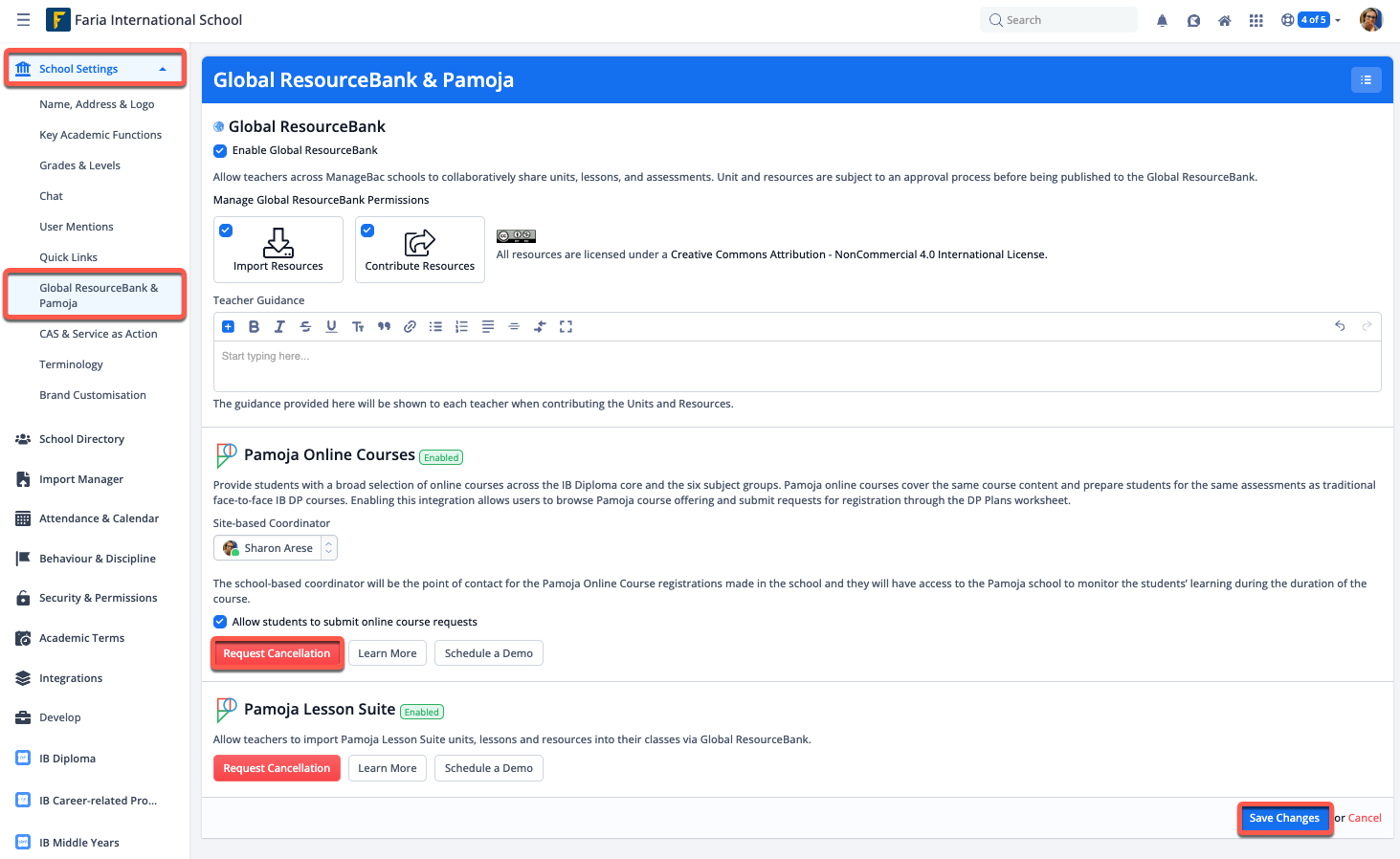Open Grades & Levels settings
This screenshot has width=1400, height=859.
[79, 165]
